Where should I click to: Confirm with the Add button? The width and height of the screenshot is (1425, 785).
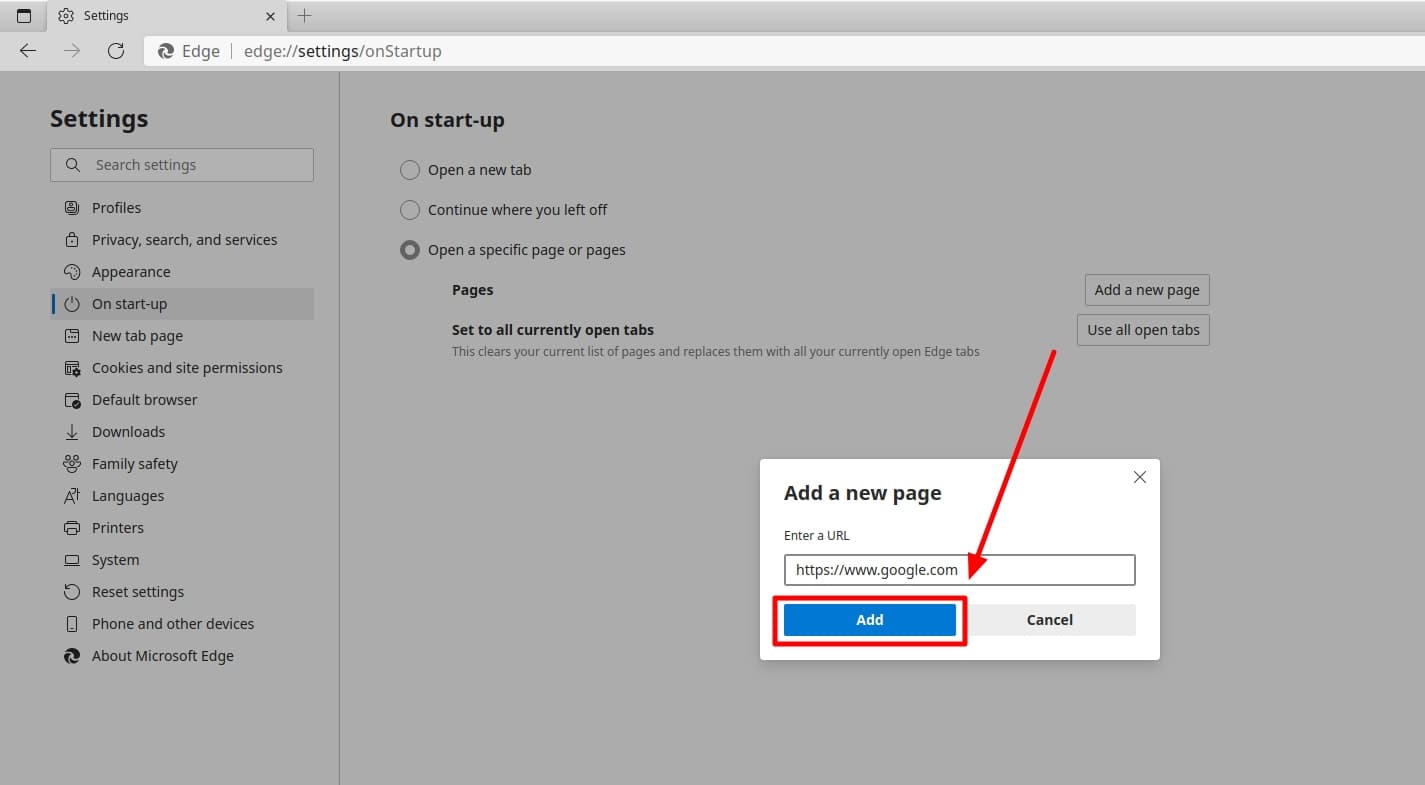click(869, 619)
